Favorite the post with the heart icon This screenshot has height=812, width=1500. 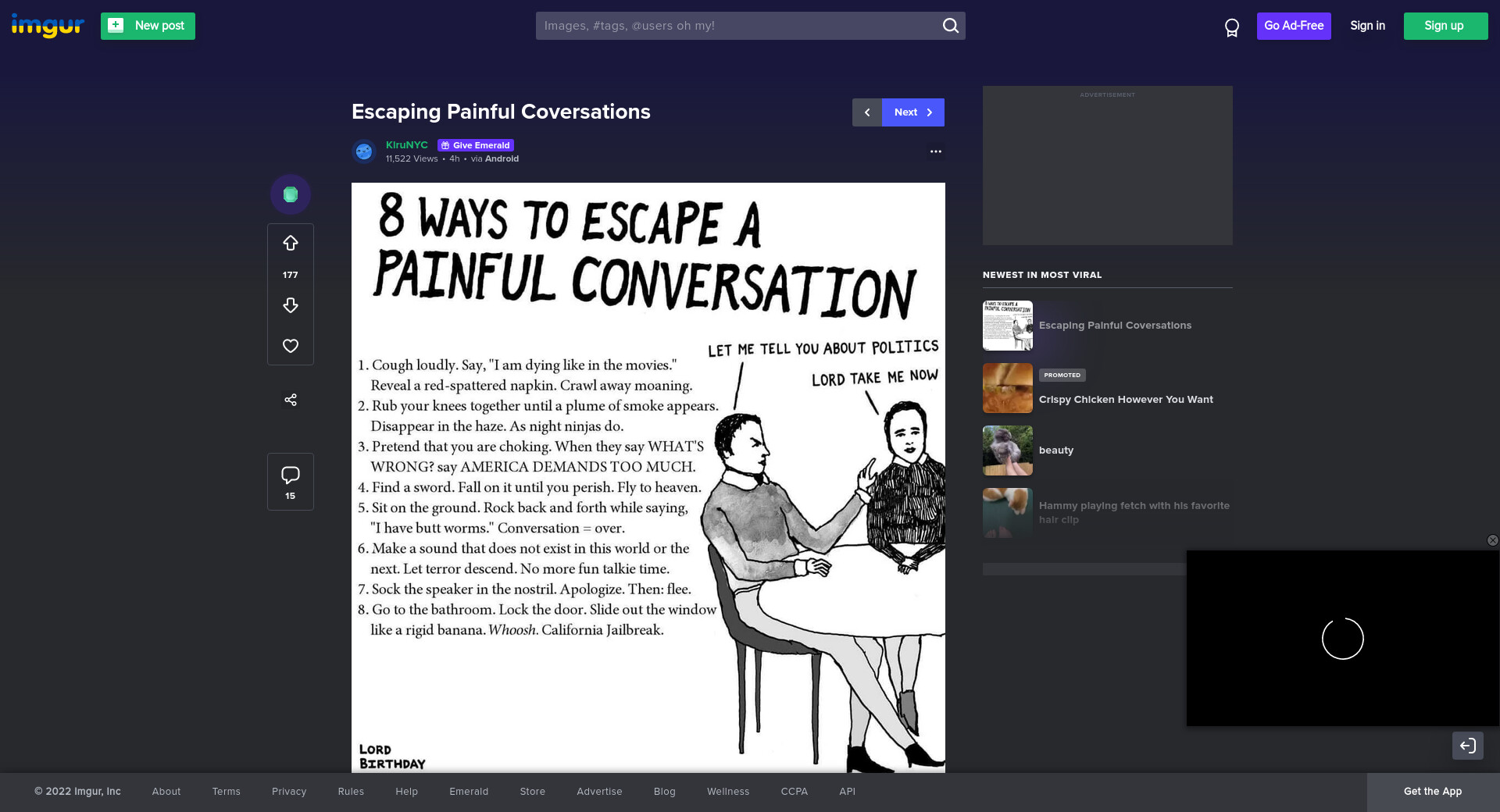[291, 346]
